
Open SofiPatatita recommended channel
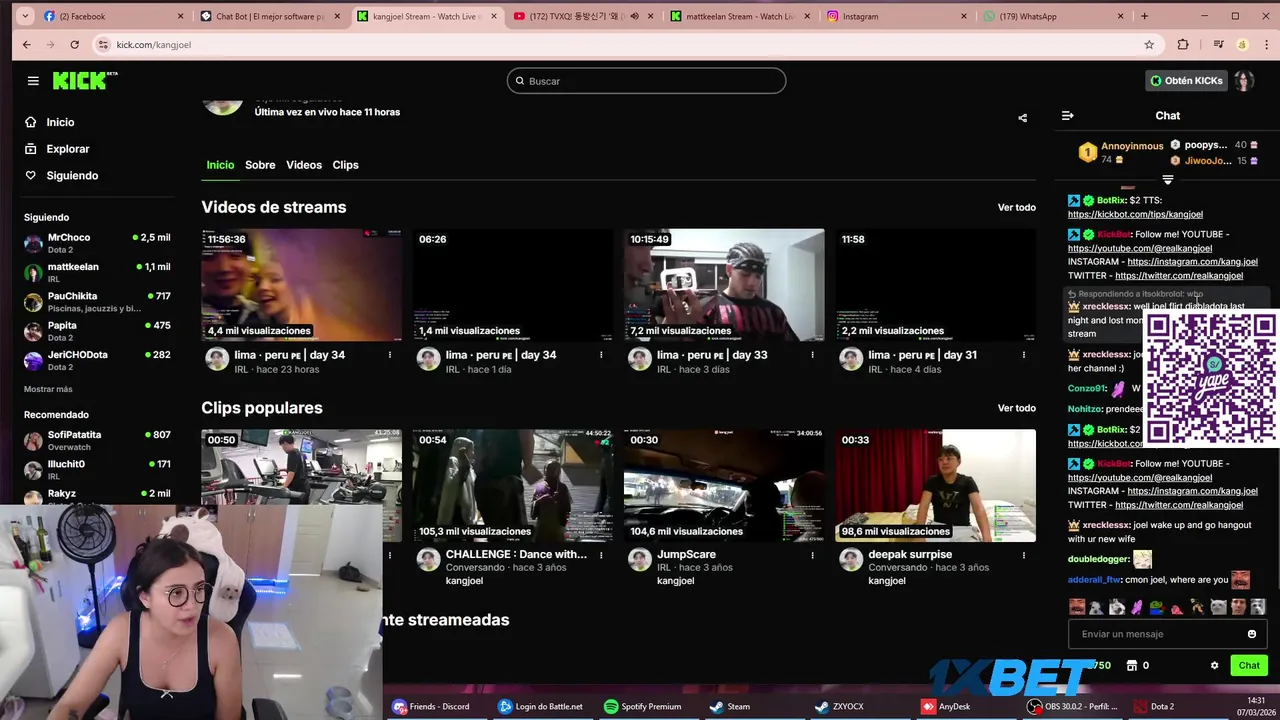[97, 440]
